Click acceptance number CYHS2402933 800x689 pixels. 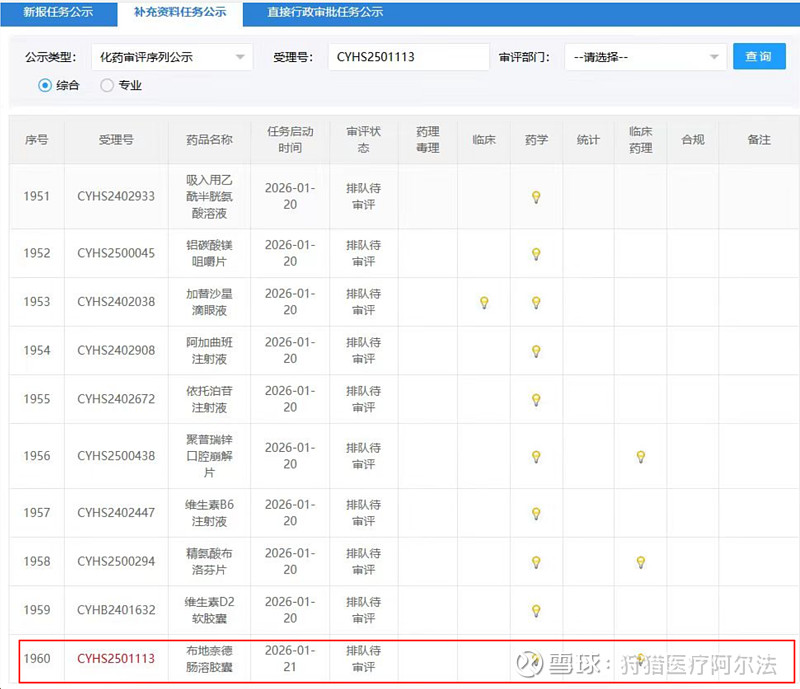(116, 196)
